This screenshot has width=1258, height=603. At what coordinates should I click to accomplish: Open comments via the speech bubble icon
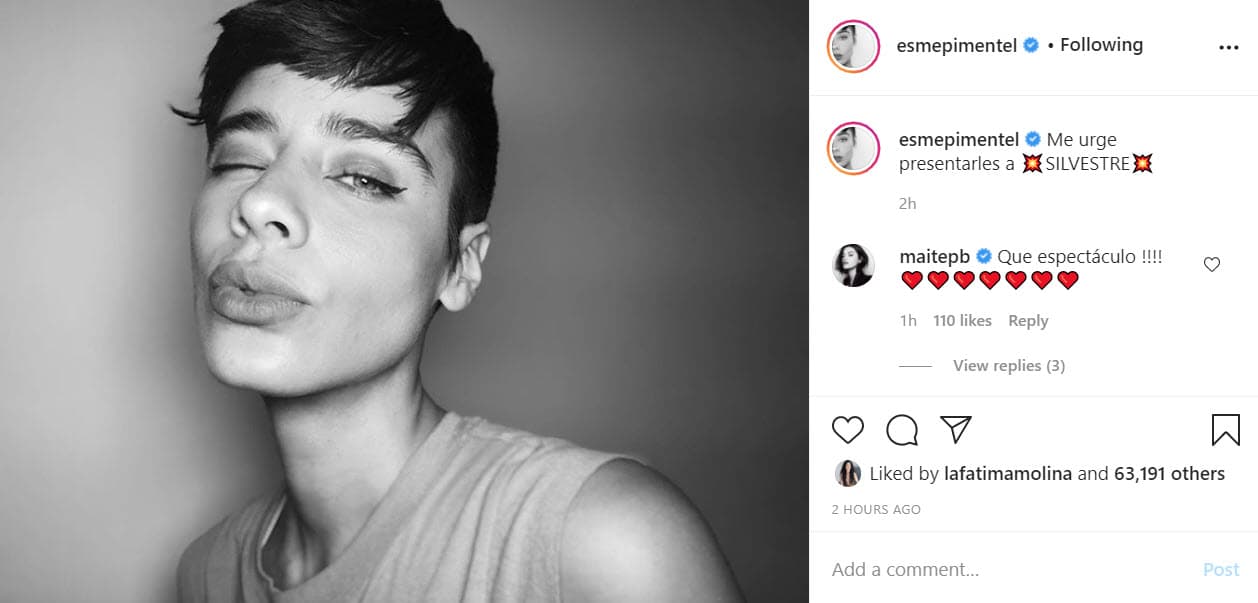click(902, 430)
